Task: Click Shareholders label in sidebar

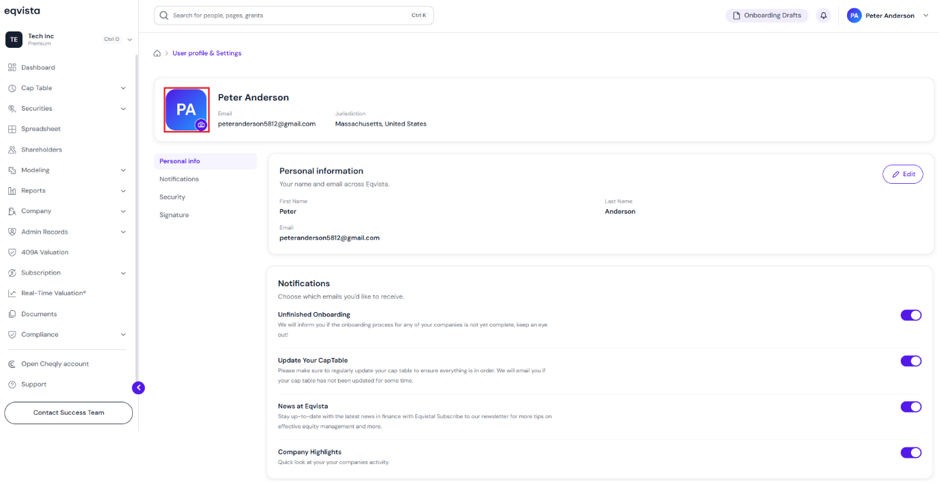Action: tap(42, 150)
